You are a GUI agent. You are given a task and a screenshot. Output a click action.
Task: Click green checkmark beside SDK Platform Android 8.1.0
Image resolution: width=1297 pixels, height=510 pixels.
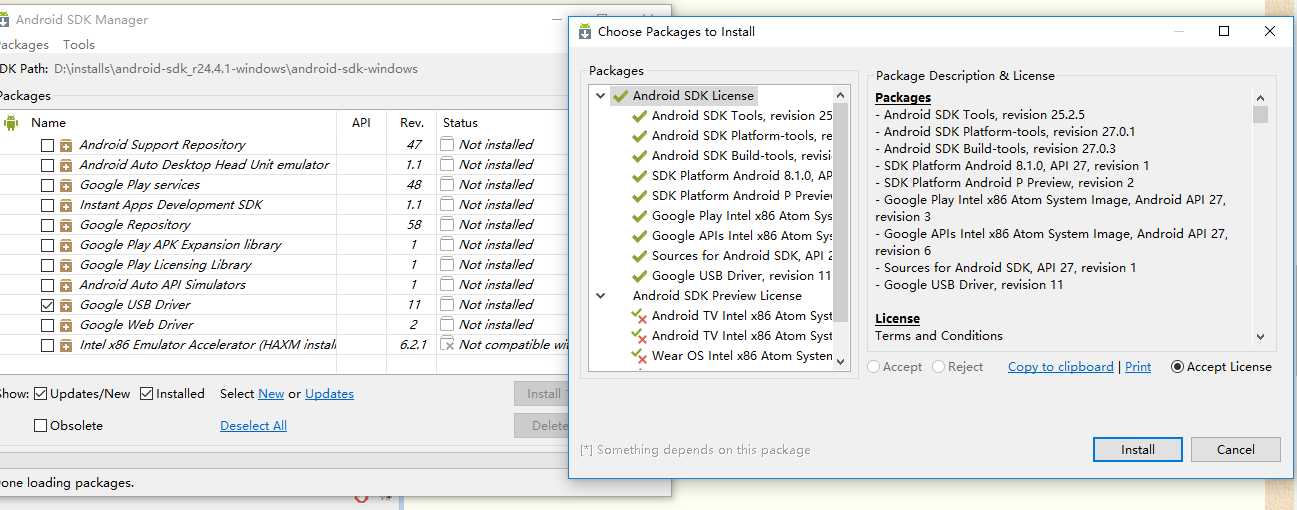639,176
